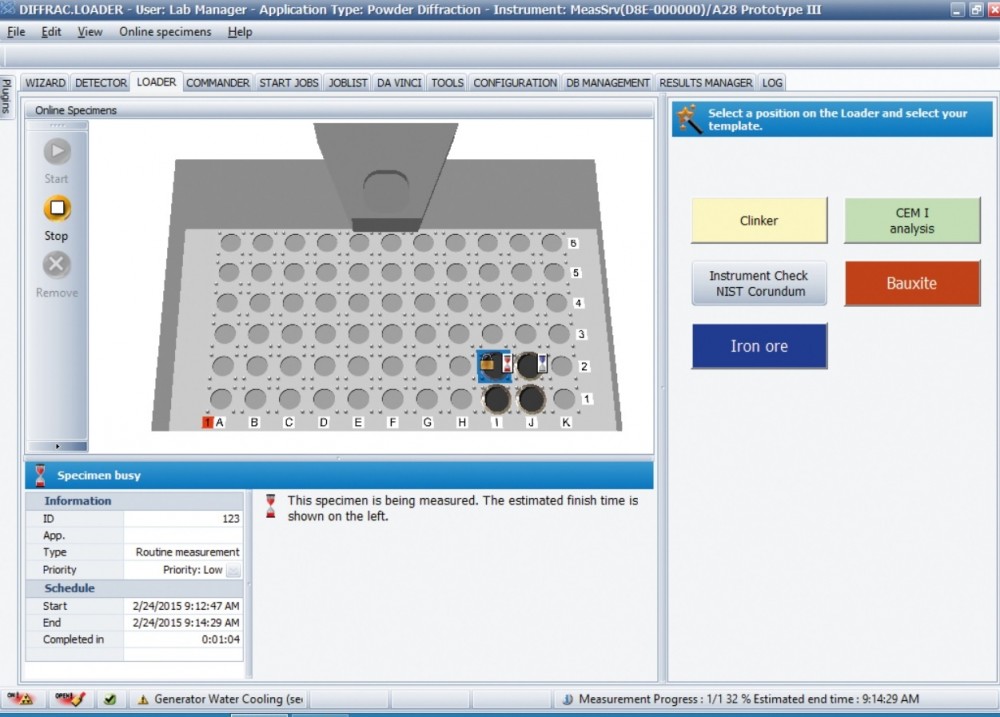
Task: Select empty loader position A1
Action: click(222, 399)
